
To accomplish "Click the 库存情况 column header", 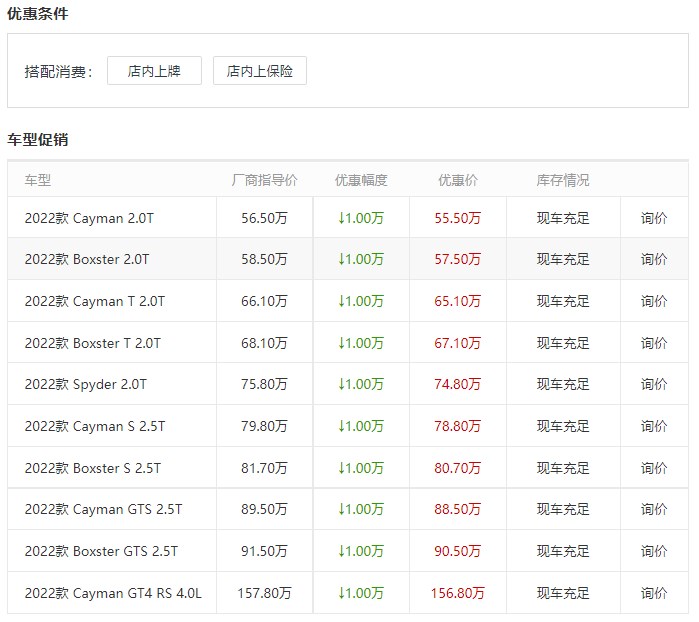I will [x=563, y=180].
